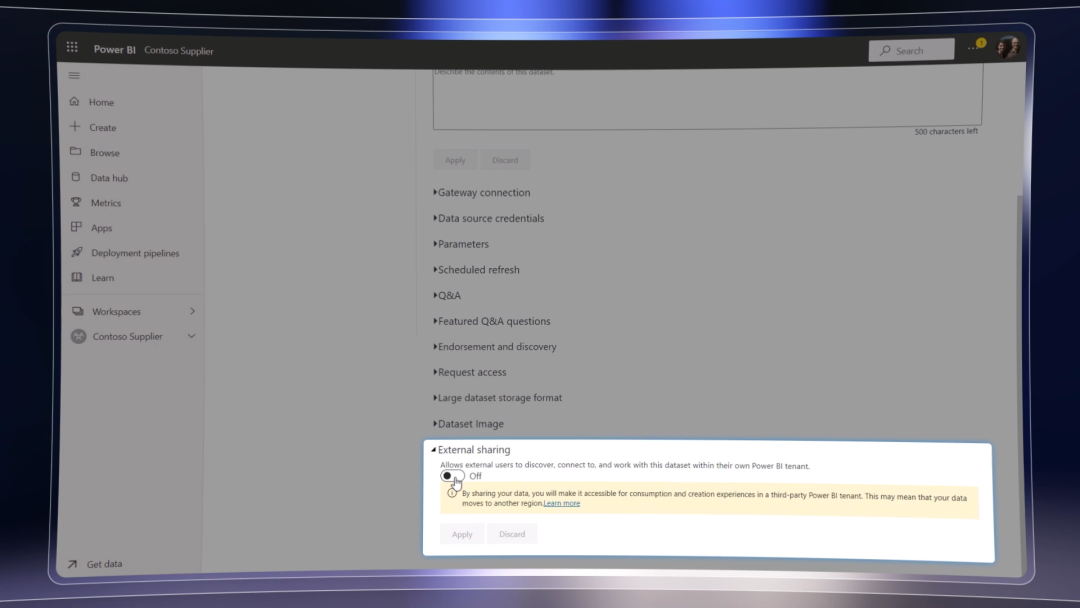The image size is (1080, 608).
Task: Click Apply under External sharing
Action: 462,534
